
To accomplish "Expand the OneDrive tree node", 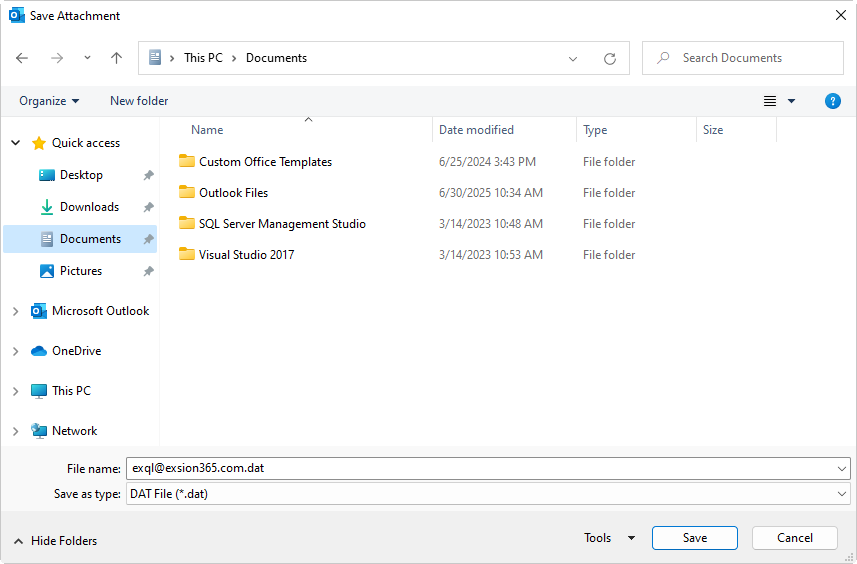I will point(16,351).
